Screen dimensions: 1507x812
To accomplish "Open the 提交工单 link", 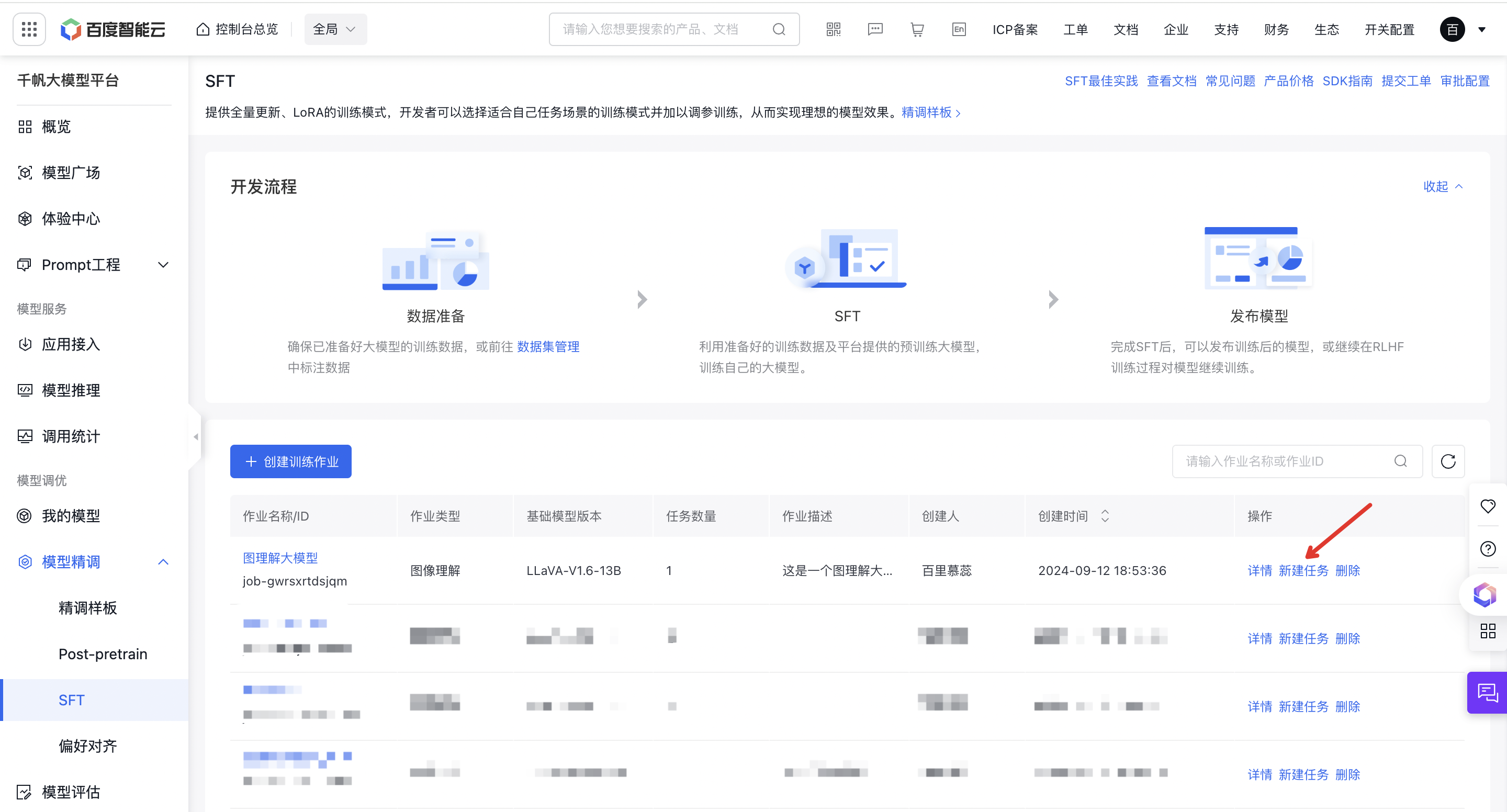I will tap(1406, 81).
